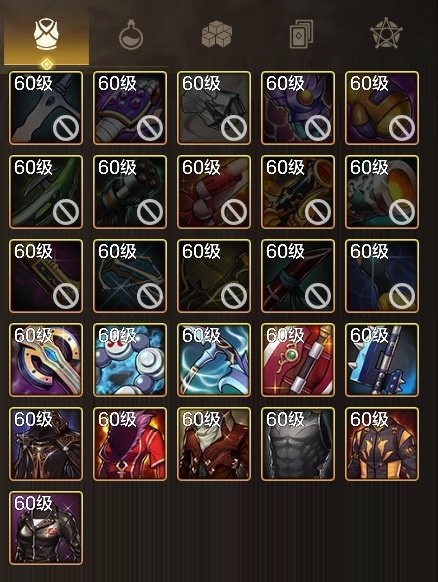Select the blue bead bracelet item
The image size is (438, 582).
point(130,360)
